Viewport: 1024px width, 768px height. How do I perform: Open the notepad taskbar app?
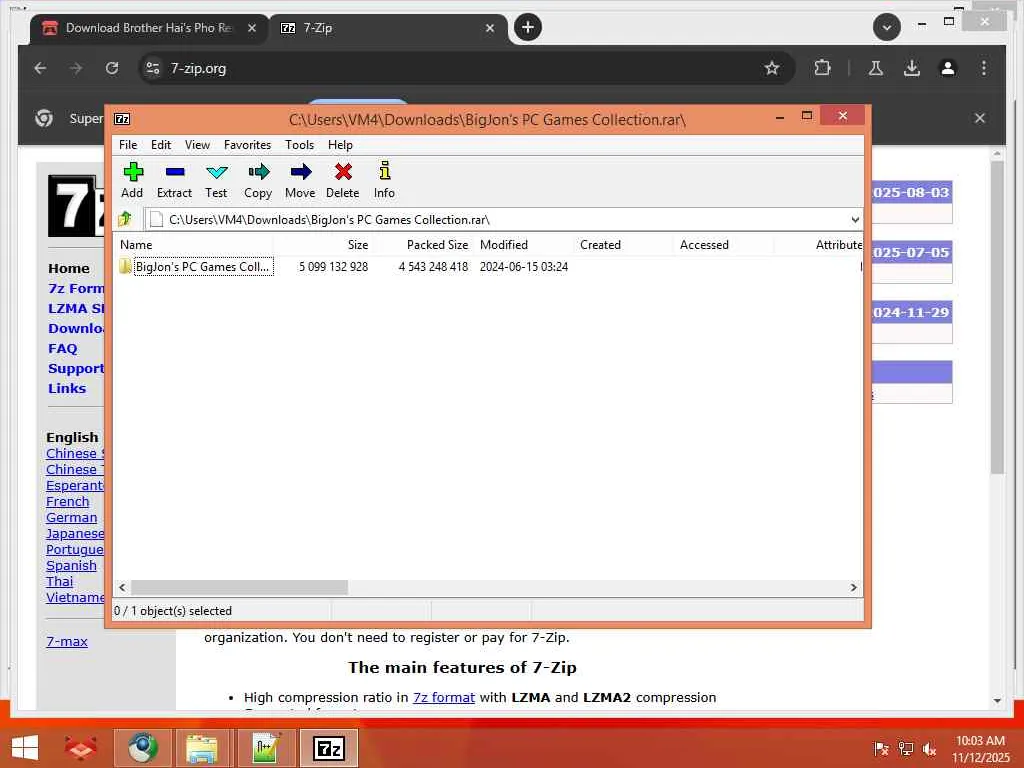265,748
